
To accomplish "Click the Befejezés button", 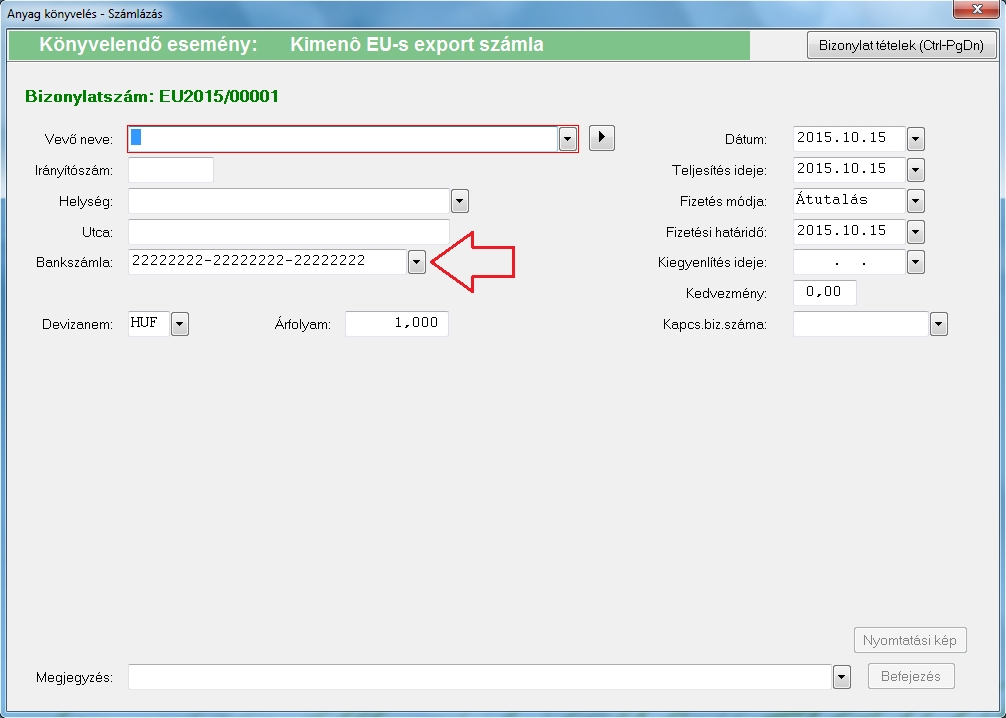I will pyautogui.click(x=911, y=676).
